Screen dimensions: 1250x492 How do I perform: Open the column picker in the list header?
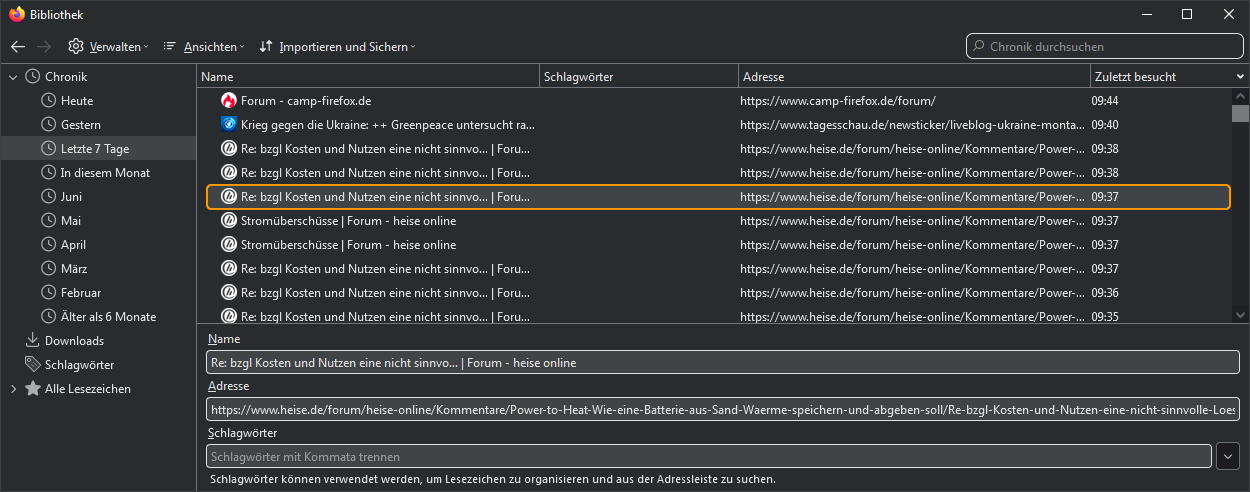click(1240, 77)
